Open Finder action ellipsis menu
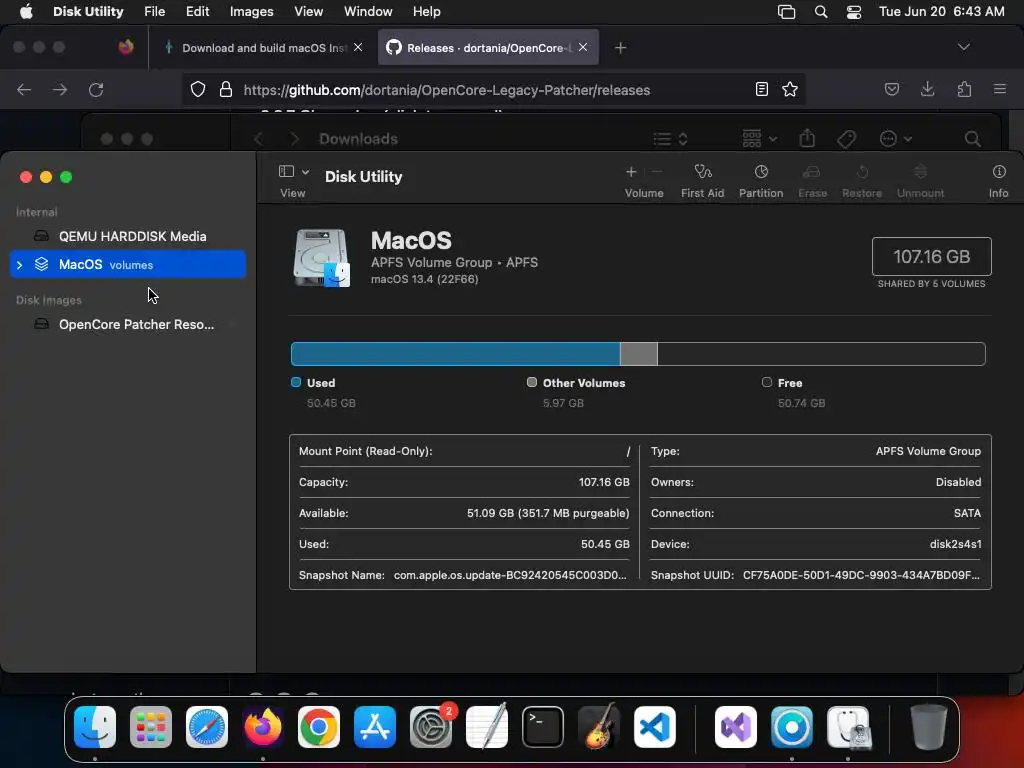The height and width of the screenshot is (768, 1024). tap(895, 138)
